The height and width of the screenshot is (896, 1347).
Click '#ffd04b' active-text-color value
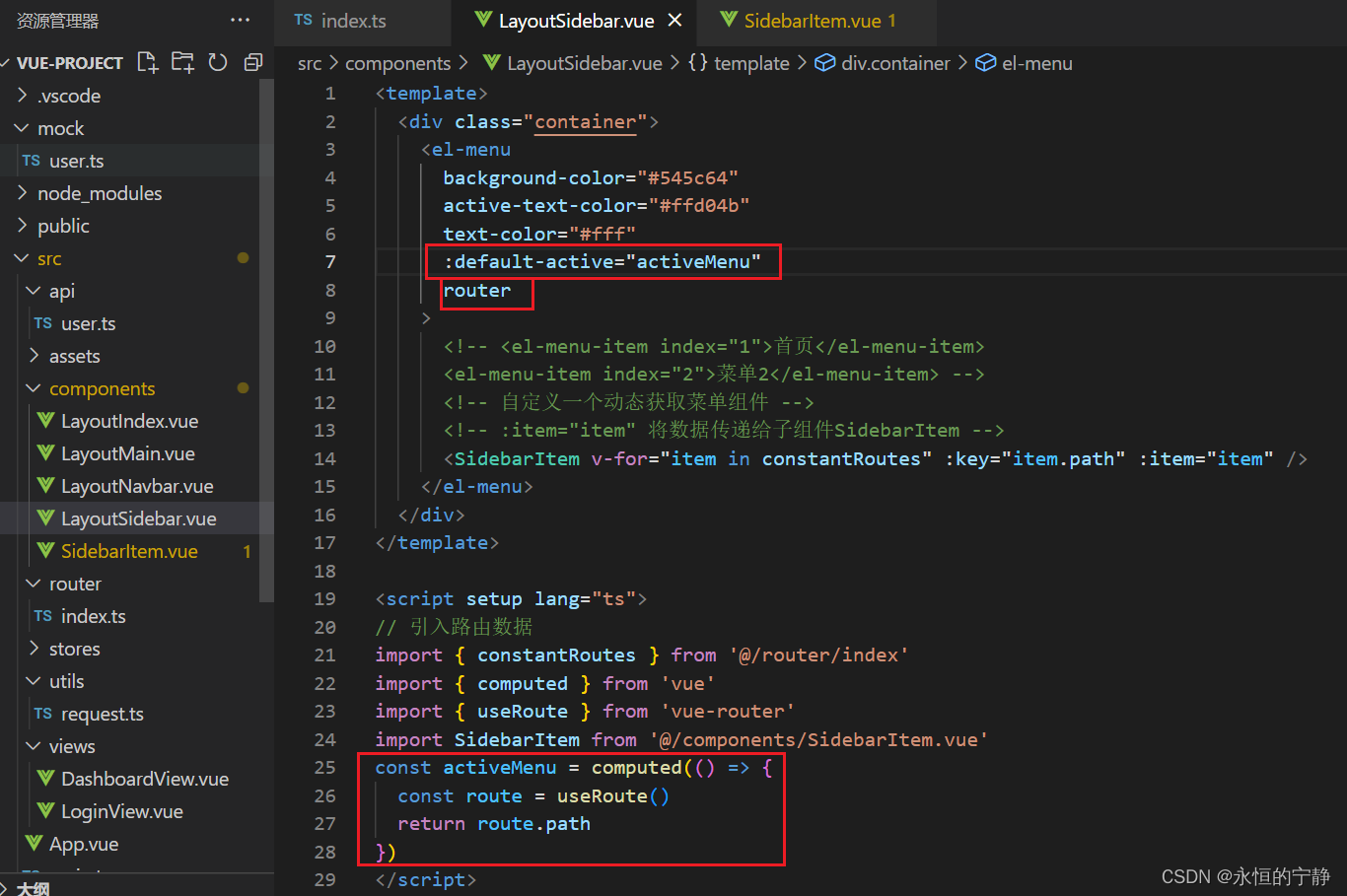click(699, 205)
